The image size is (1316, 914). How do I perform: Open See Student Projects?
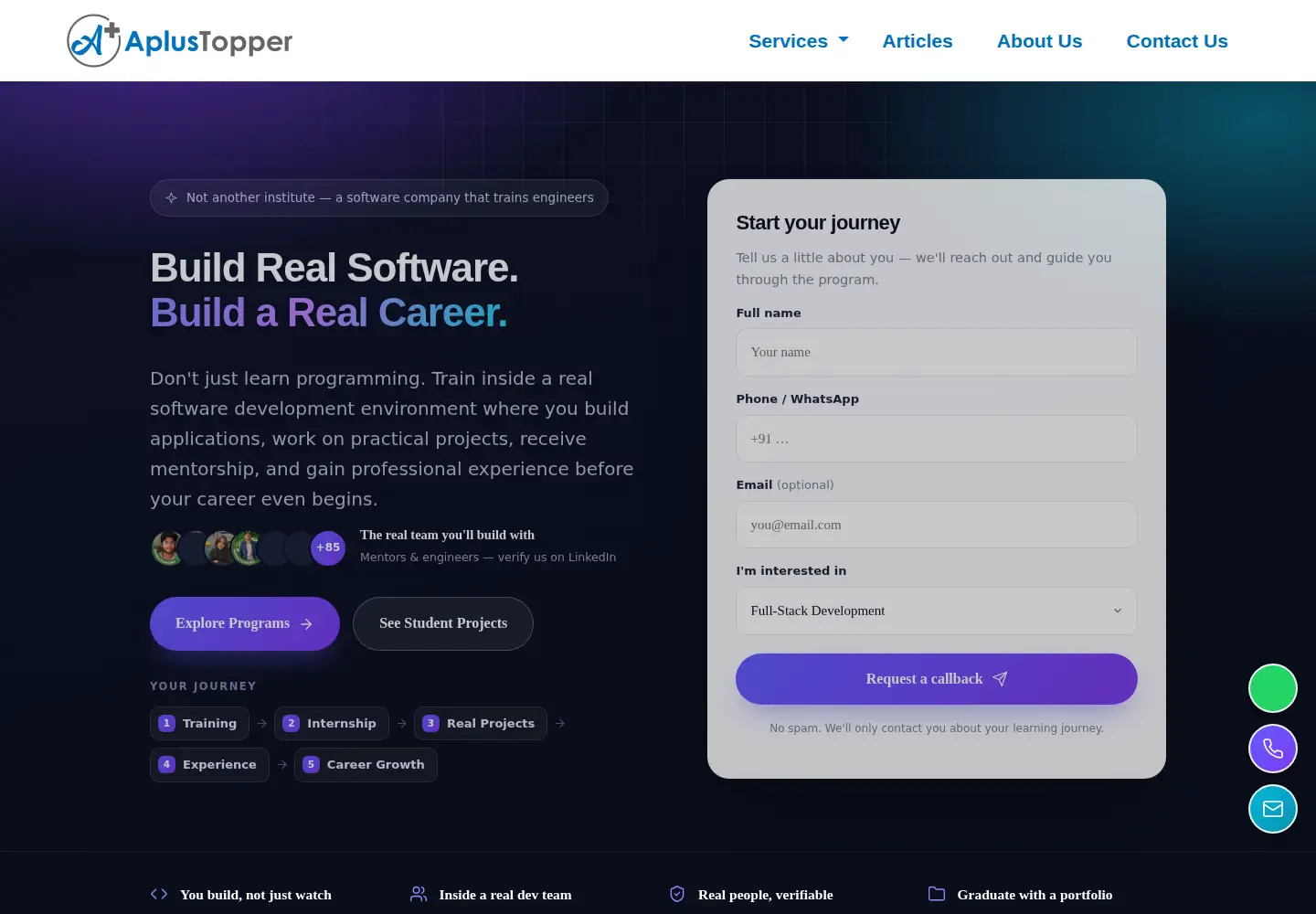tap(443, 623)
